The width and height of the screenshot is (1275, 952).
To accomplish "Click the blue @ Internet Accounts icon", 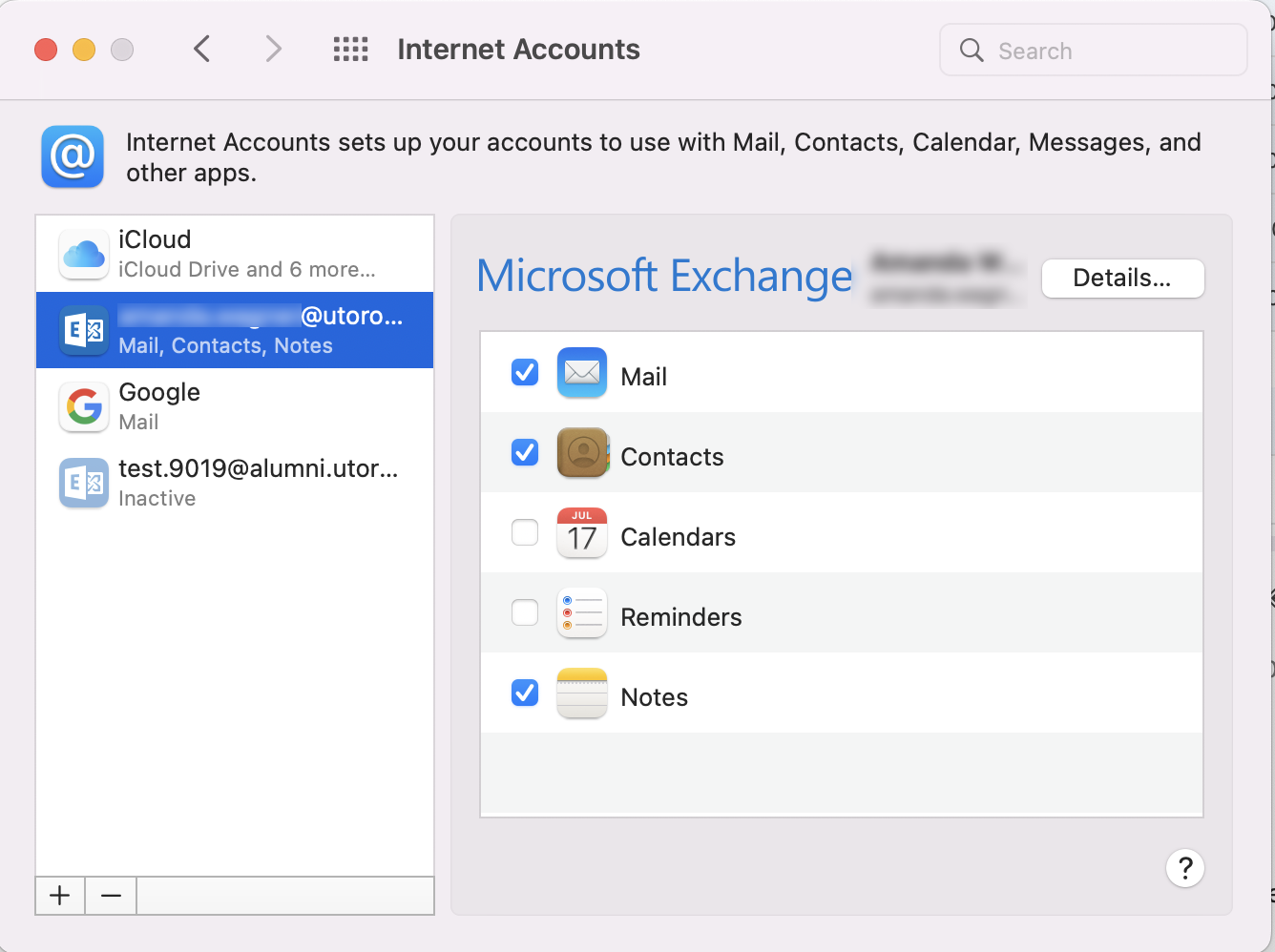I will pyautogui.click(x=73, y=156).
